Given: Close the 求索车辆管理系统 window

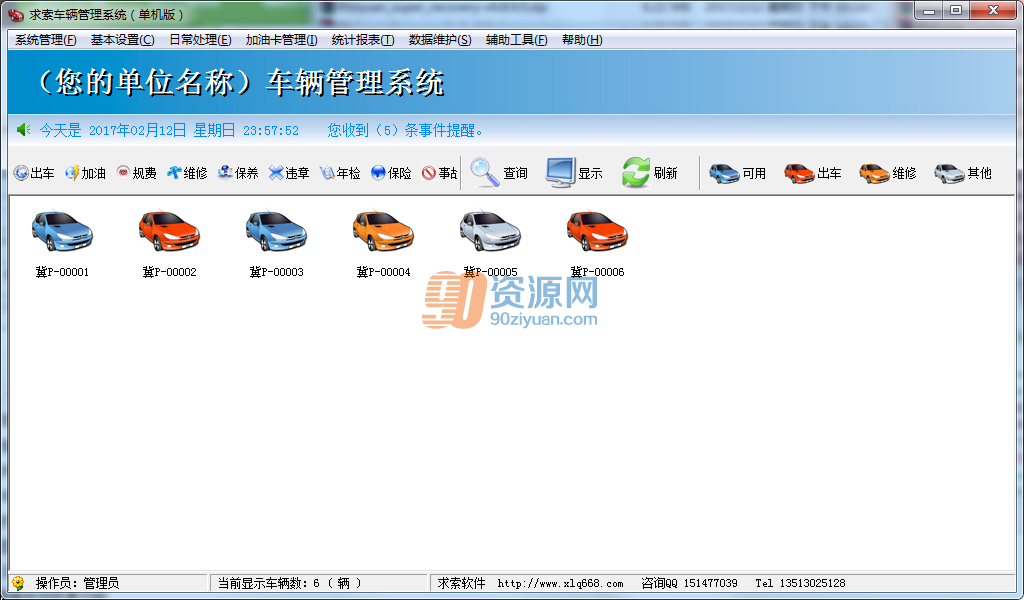Looking at the screenshot, I should (993, 10).
